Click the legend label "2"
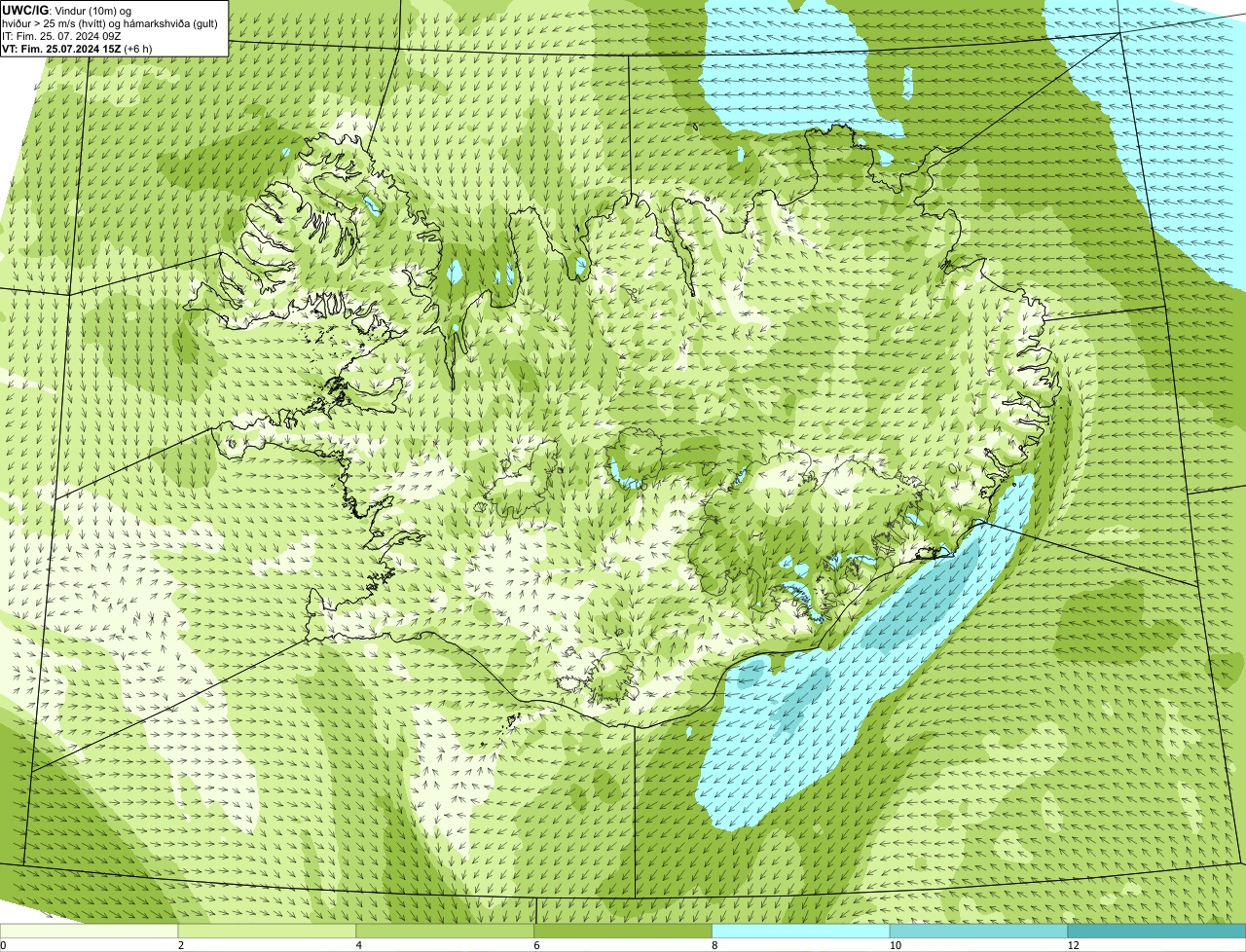1246x952 pixels. 180,945
